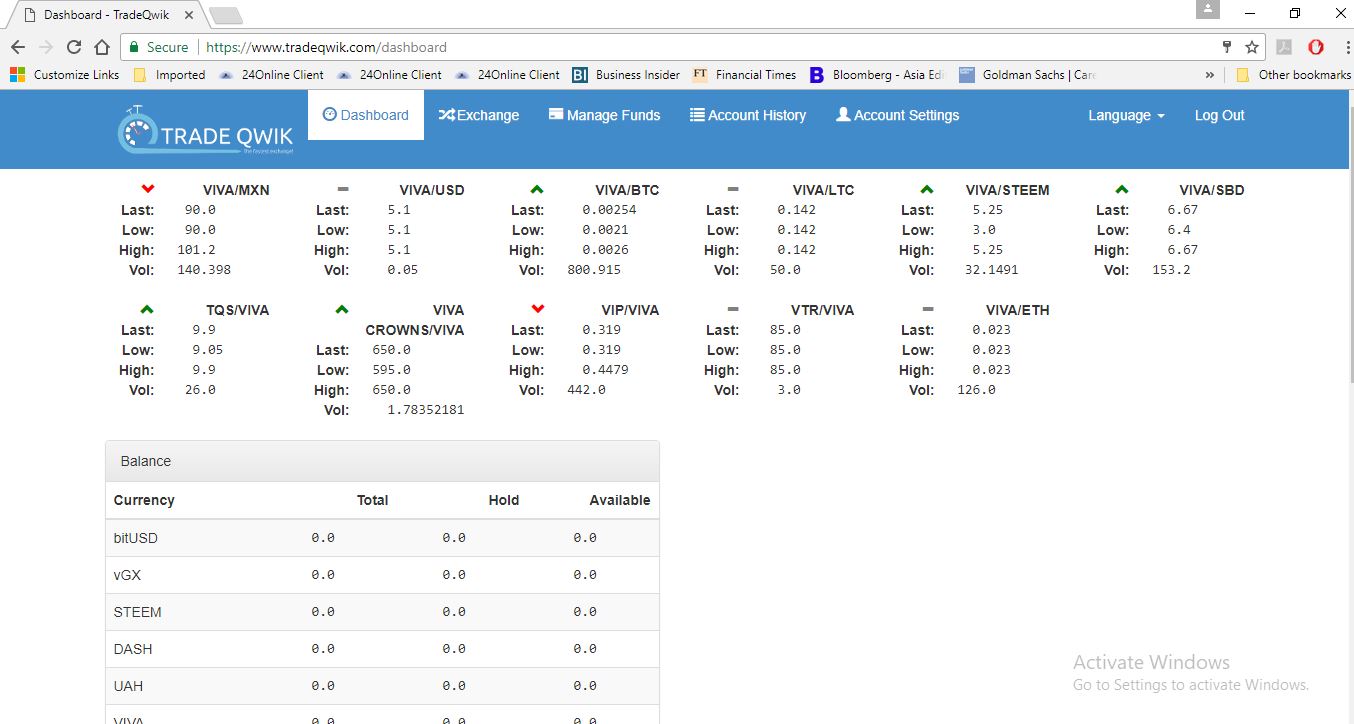Open Account Settings page

897,115
